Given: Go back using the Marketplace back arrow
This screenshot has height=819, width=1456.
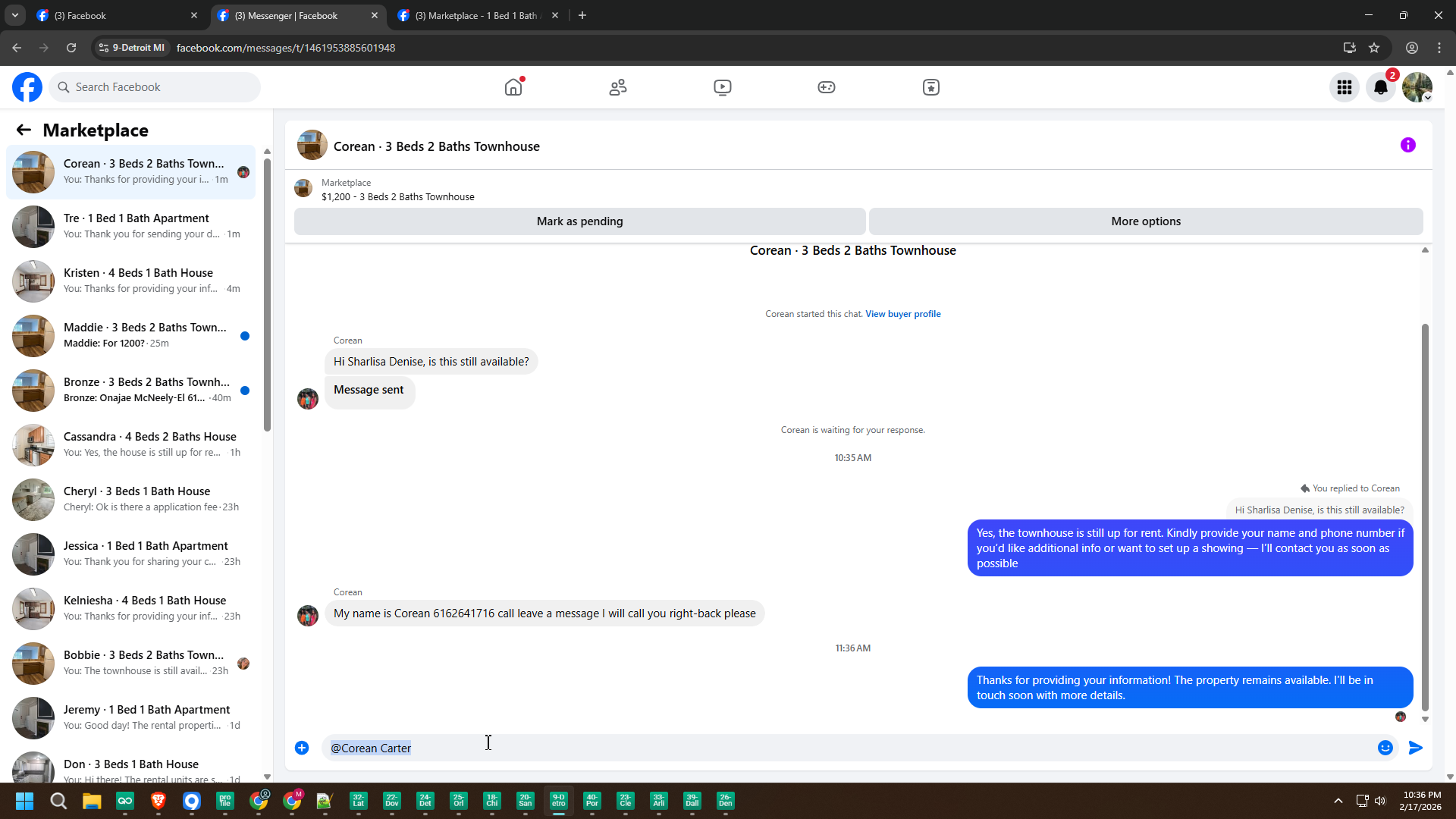Looking at the screenshot, I should pyautogui.click(x=24, y=130).
